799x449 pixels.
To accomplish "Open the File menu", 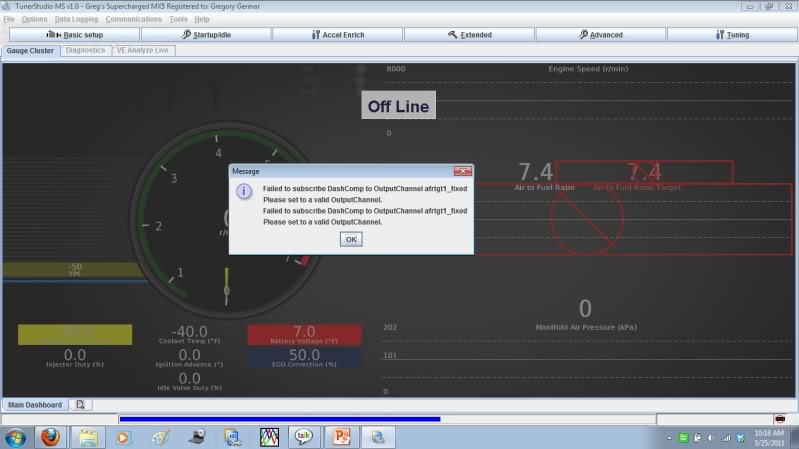I will pos(9,19).
